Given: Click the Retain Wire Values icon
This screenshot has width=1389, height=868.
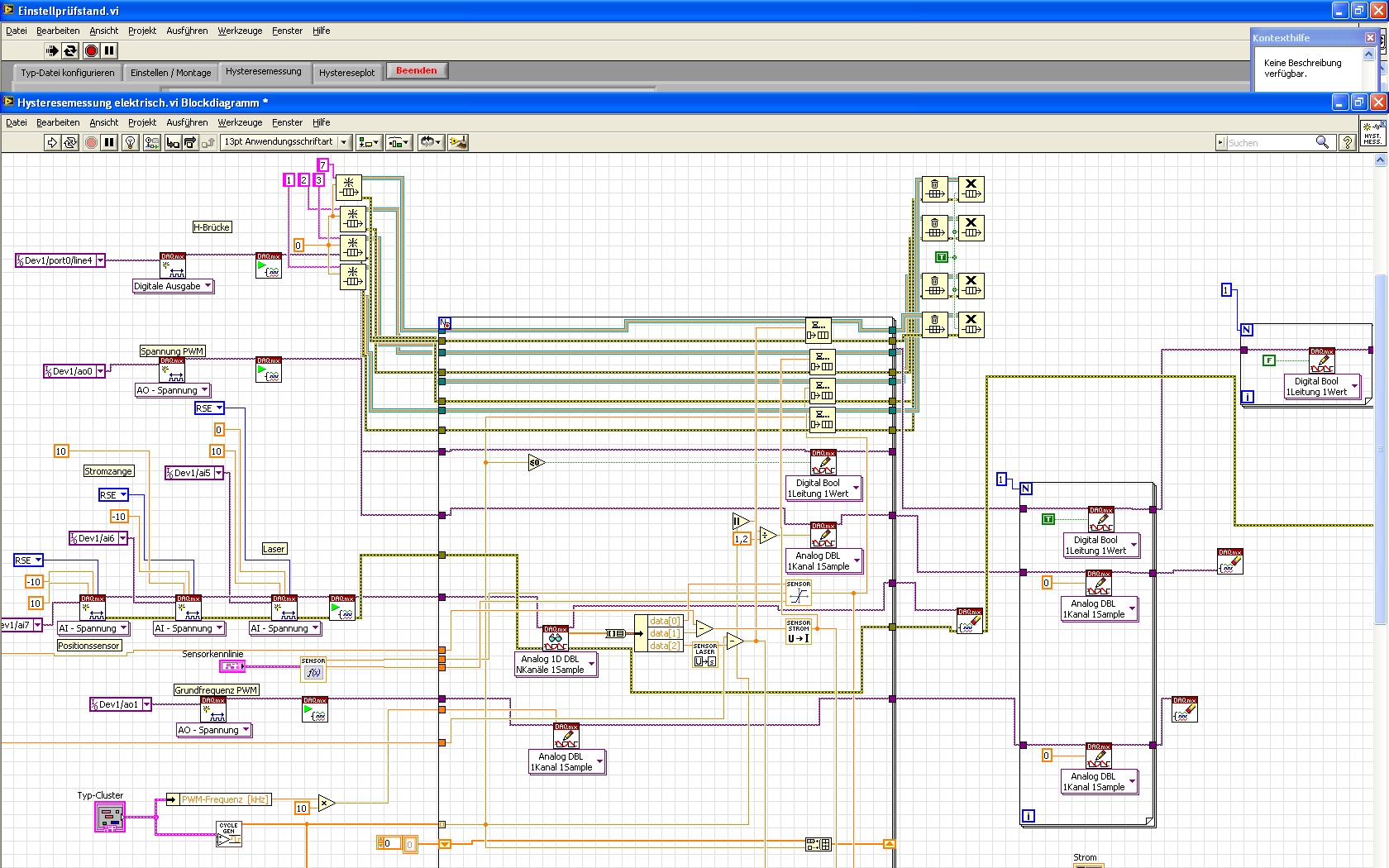Looking at the screenshot, I should coord(151,142).
